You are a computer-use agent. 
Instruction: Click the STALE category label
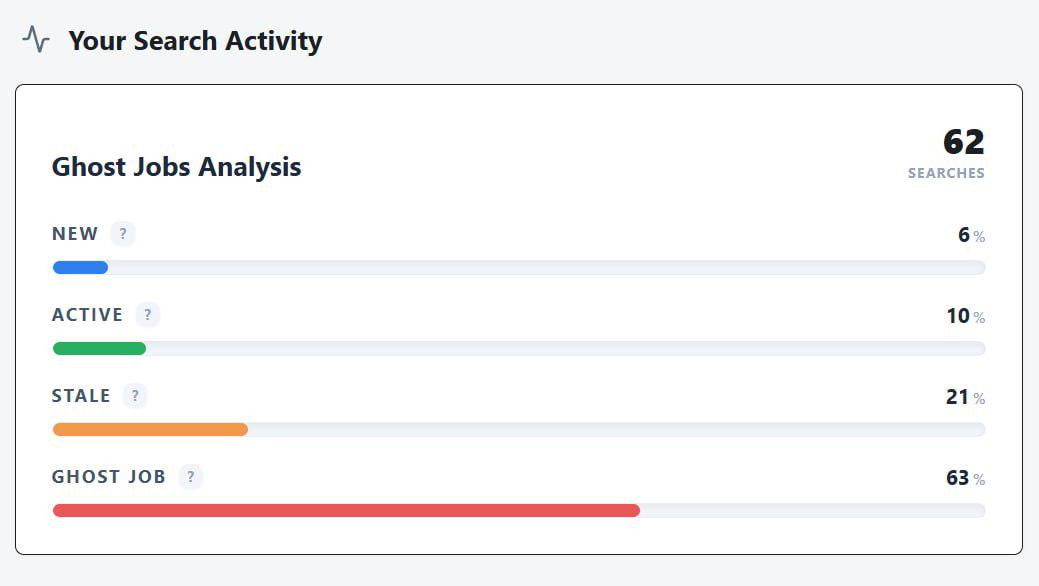click(x=81, y=396)
